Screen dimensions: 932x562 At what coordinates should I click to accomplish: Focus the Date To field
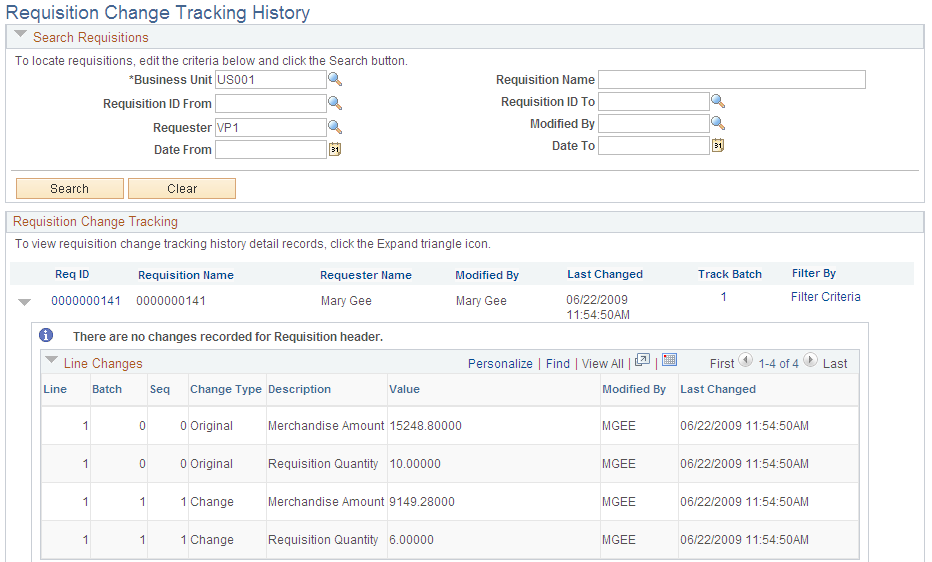tap(653, 146)
